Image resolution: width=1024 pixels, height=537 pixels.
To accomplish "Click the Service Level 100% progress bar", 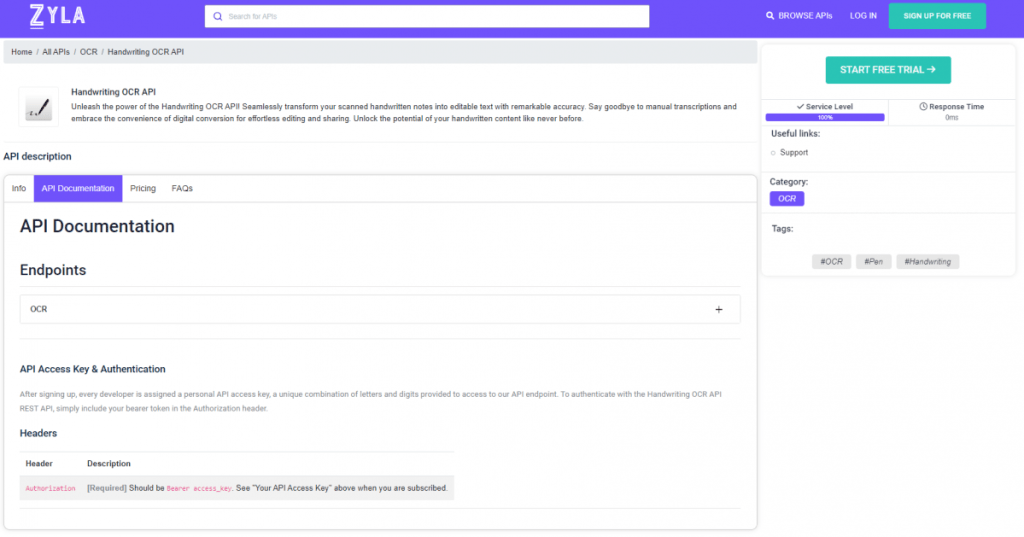I will pos(825,118).
